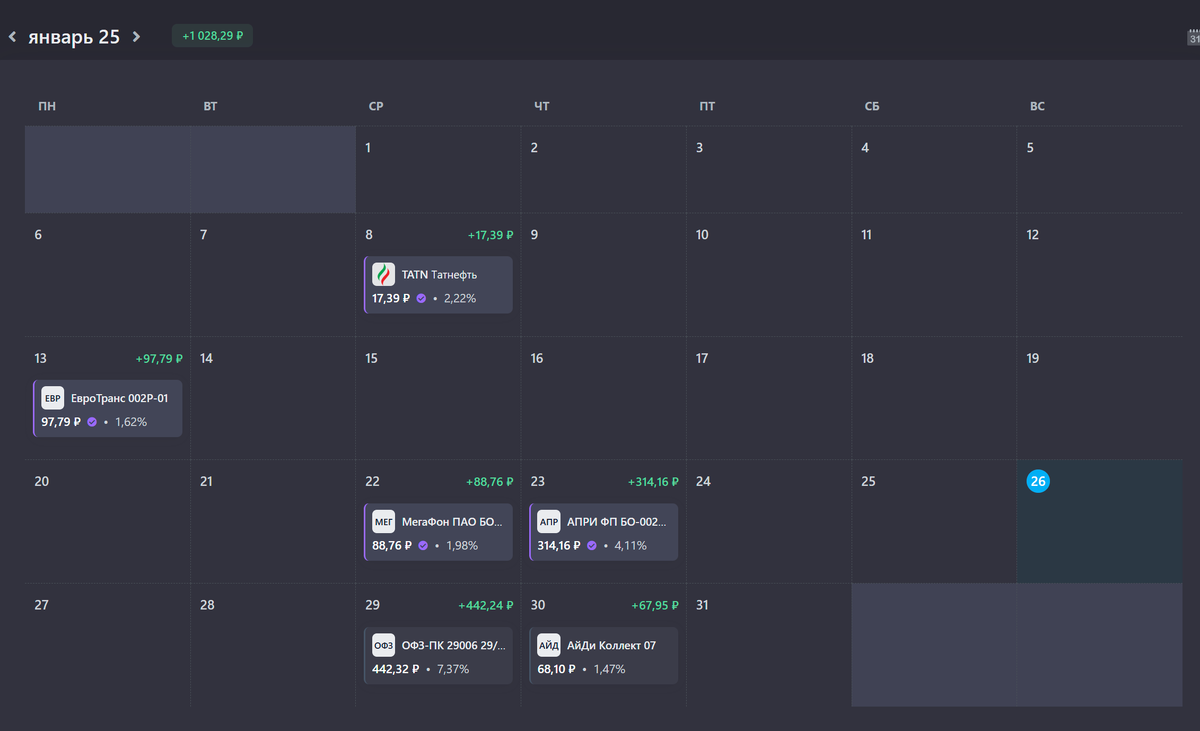This screenshot has width=1200, height=731.
Task: Click the 1,47% yield on АйДи Коллект card
Action: coord(609,668)
